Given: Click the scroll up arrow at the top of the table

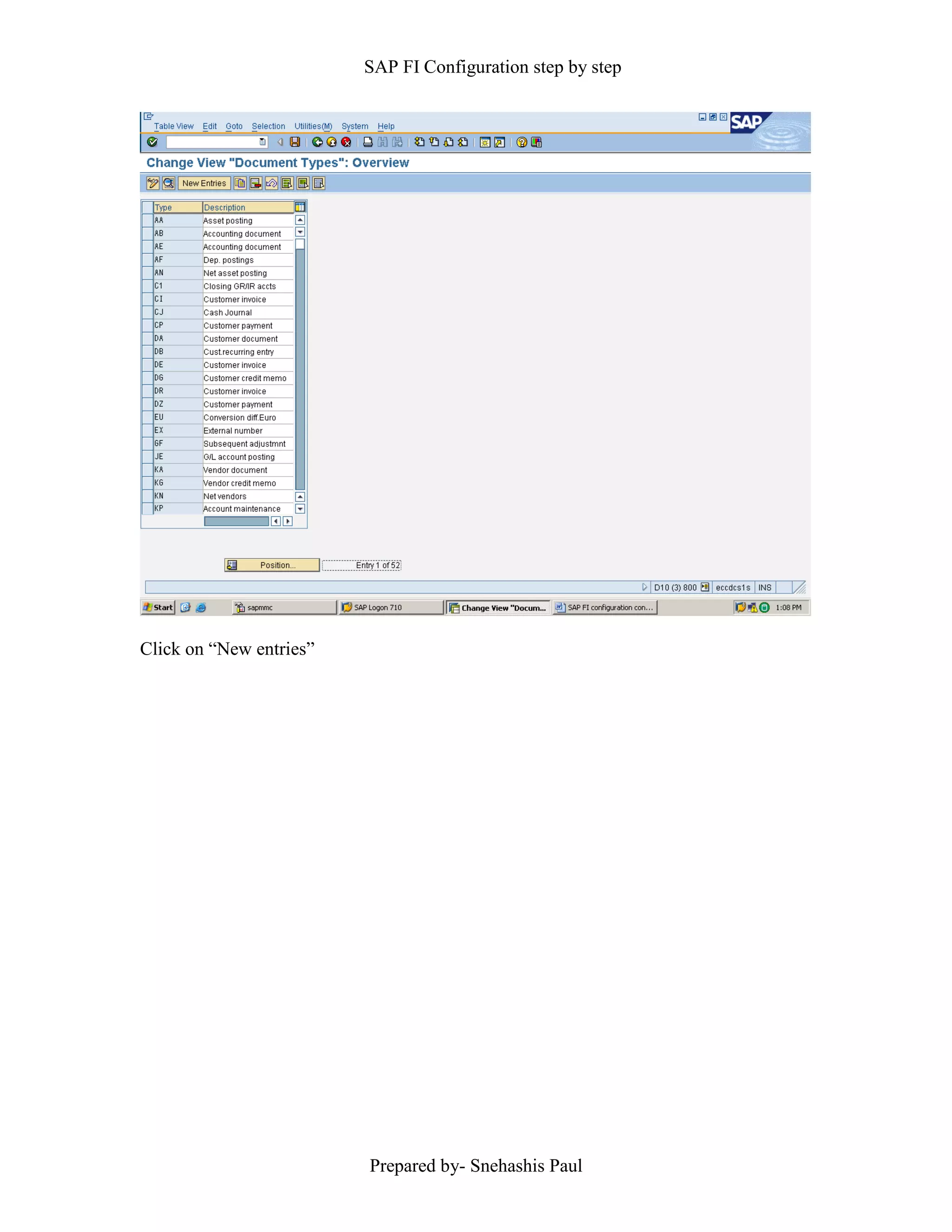Looking at the screenshot, I should click(300, 220).
